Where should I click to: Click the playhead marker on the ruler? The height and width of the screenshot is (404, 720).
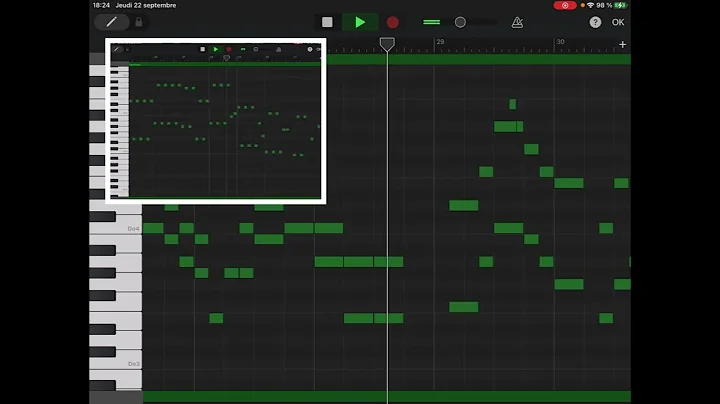(387, 44)
